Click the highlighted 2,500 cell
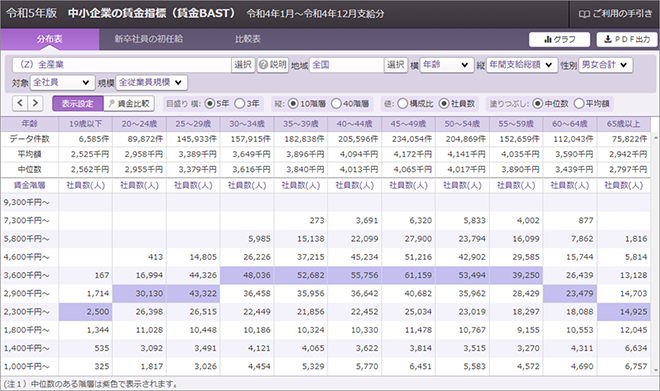Viewport: 660px width, 391px height. (x=85, y=312)
